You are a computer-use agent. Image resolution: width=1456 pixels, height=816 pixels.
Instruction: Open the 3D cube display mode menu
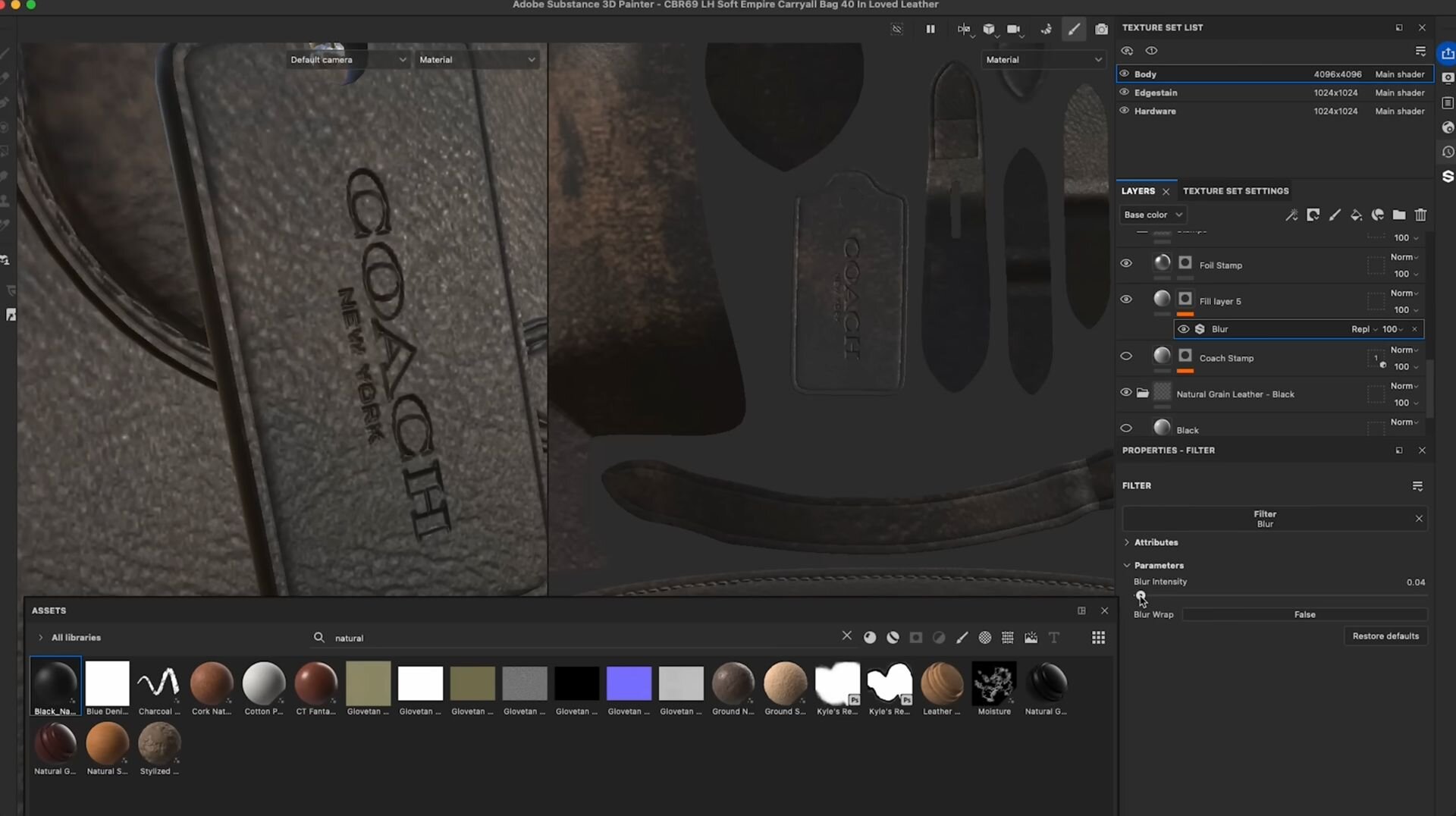(990, 30)
